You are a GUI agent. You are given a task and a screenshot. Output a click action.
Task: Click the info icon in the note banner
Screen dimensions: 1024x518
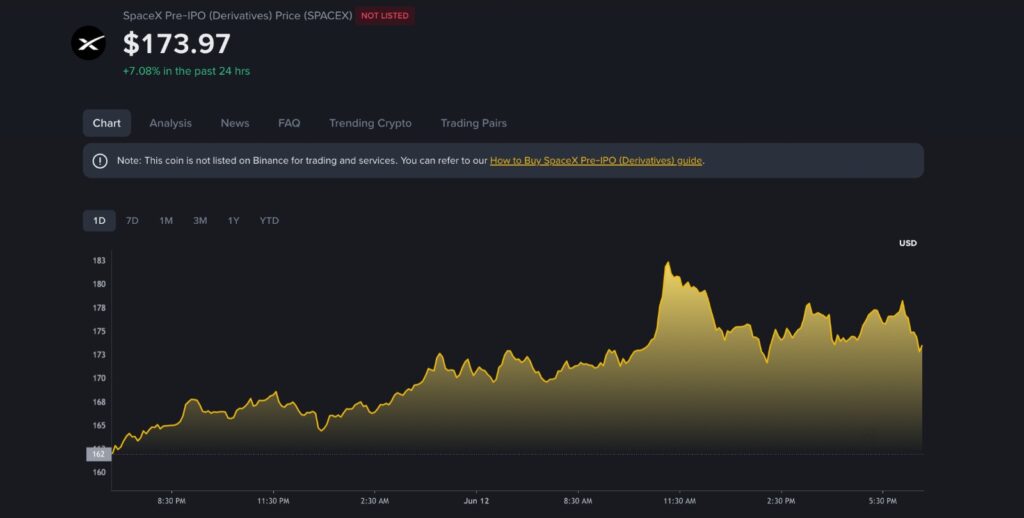[x=100, y=161]
